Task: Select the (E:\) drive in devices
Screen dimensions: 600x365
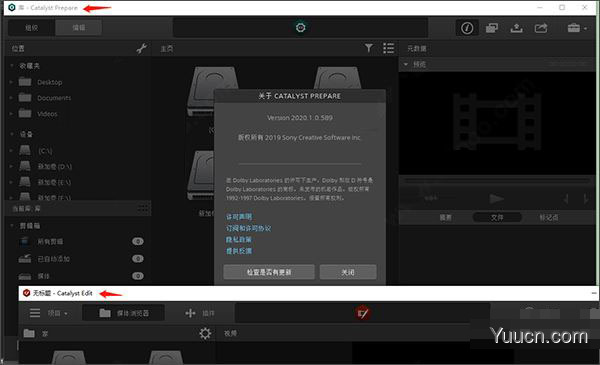Action: [x=54, y=182]
